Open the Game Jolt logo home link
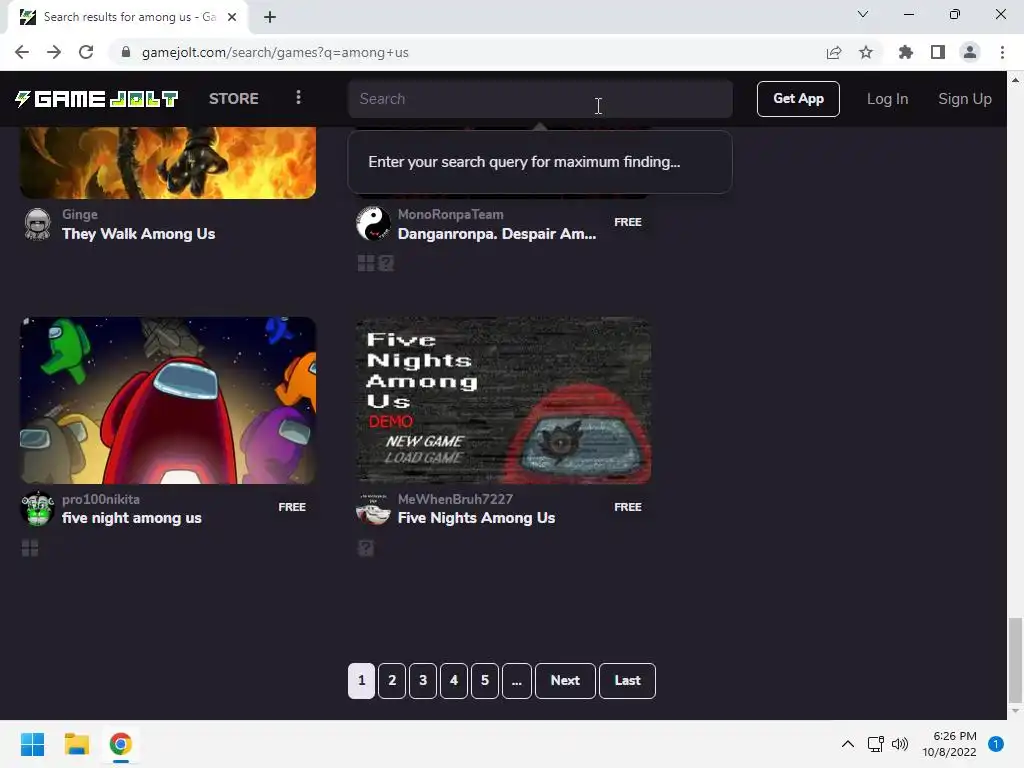This screenshot has height=768, width=1024. coord(97,99)
